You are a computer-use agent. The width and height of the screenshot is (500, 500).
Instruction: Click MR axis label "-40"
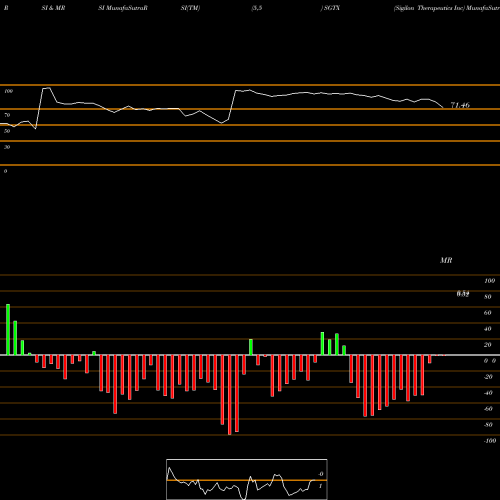(x=488, y=393)
